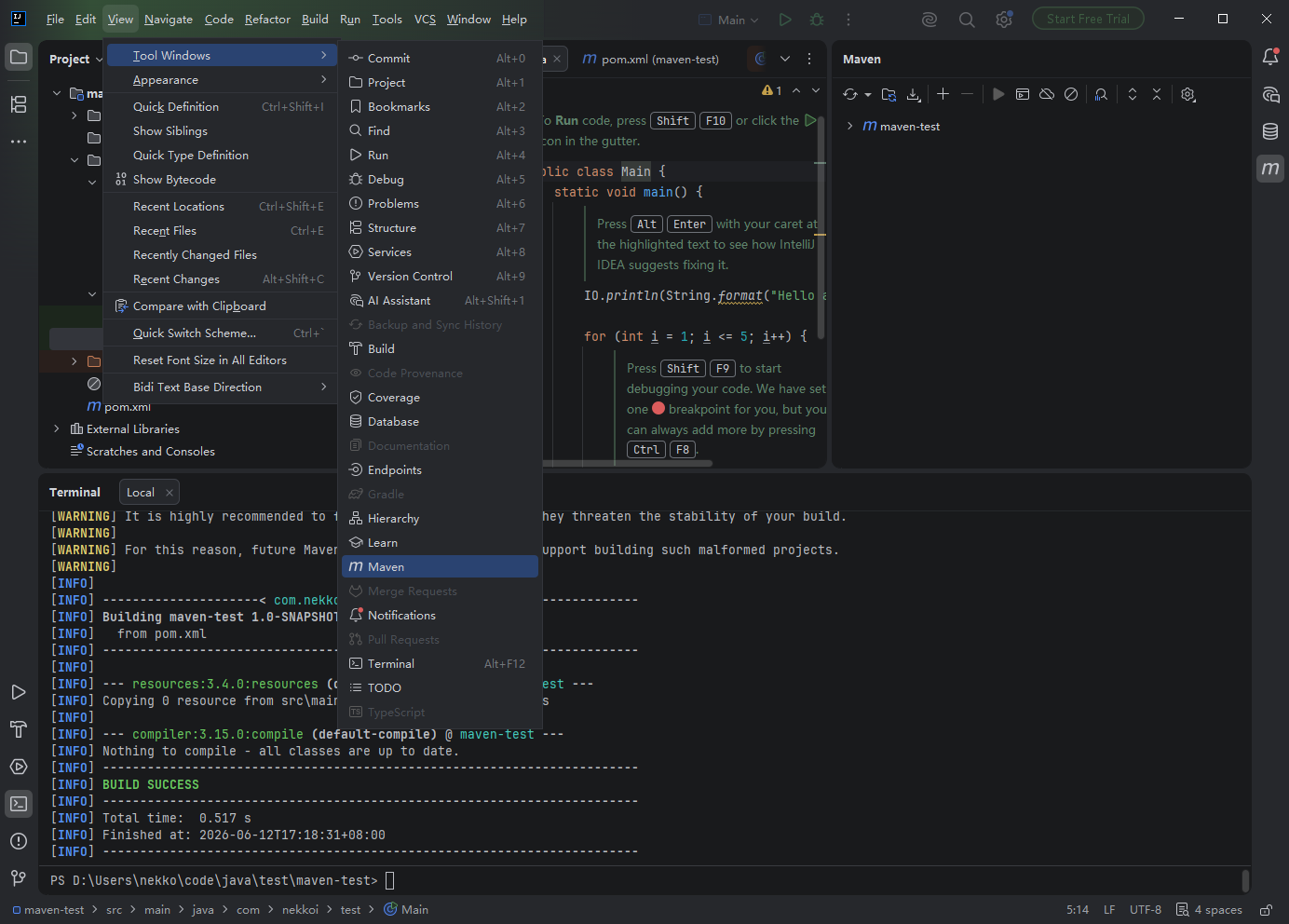
Task: Select Compare with Clipboard menu item
Action: 222,306
